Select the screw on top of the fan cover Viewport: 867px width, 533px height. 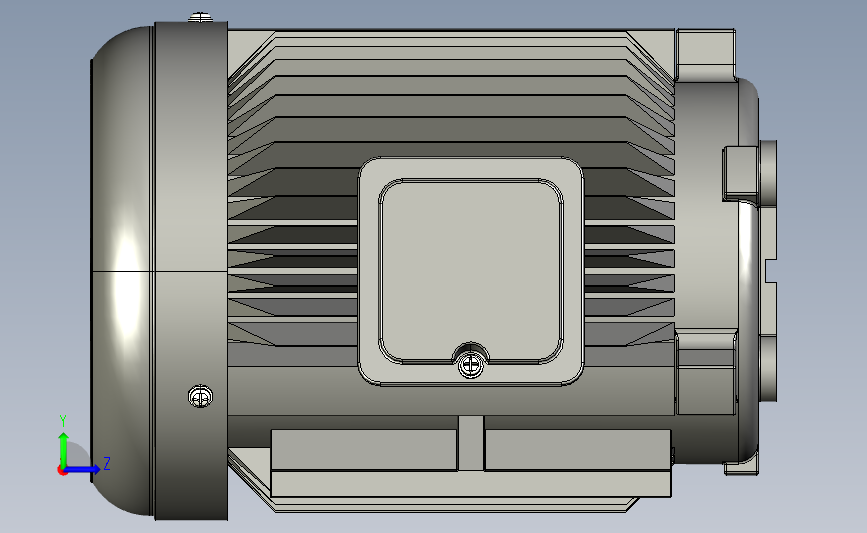tap(200, 18)
